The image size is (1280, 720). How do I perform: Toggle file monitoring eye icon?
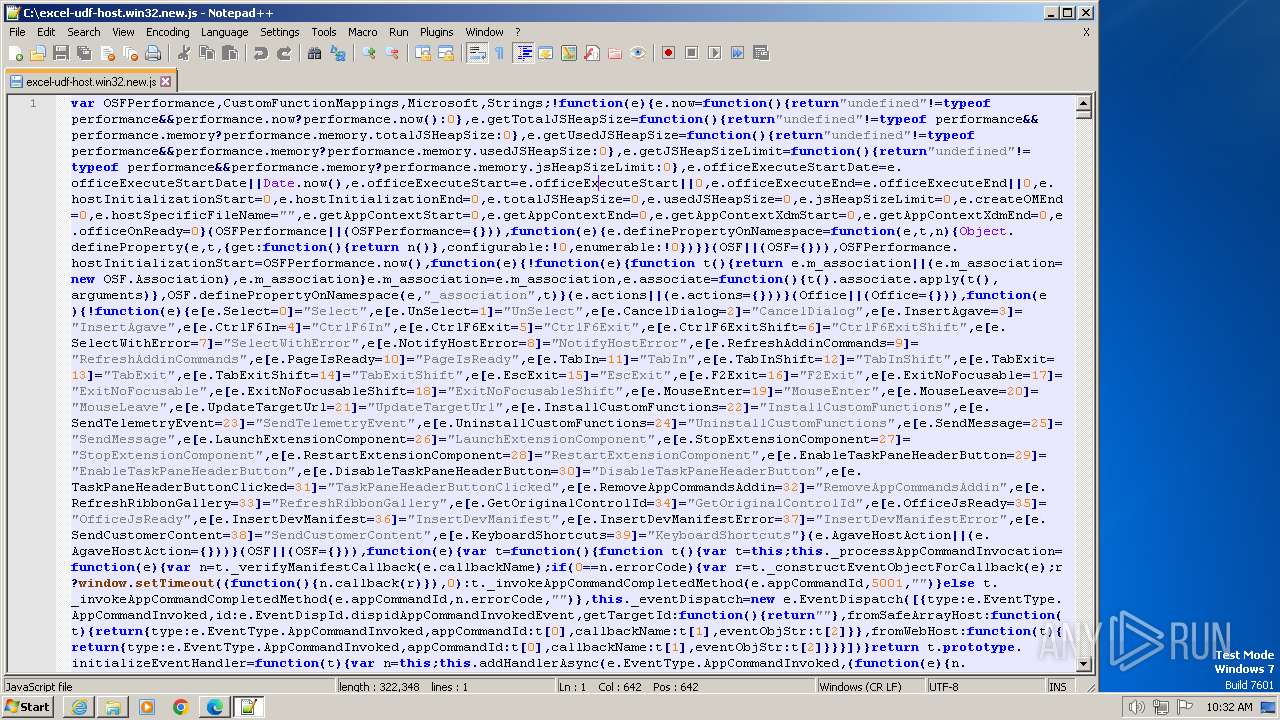coord(638,53)
